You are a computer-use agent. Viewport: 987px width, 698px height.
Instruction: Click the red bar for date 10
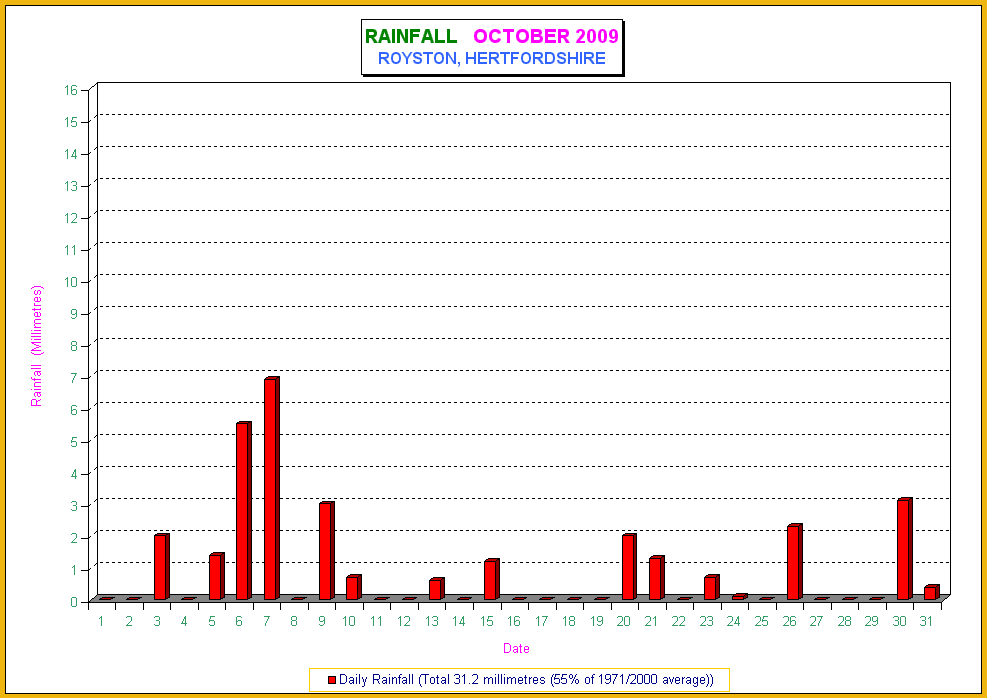coord(354,587)
